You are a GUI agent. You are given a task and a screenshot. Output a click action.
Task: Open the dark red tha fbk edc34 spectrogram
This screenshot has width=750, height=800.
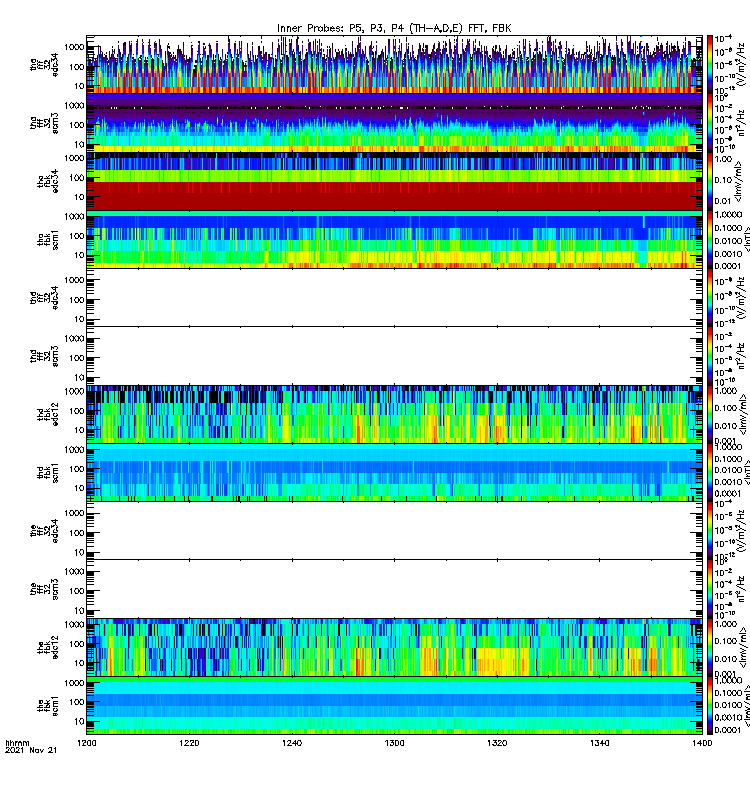click(x=394, y=181)
